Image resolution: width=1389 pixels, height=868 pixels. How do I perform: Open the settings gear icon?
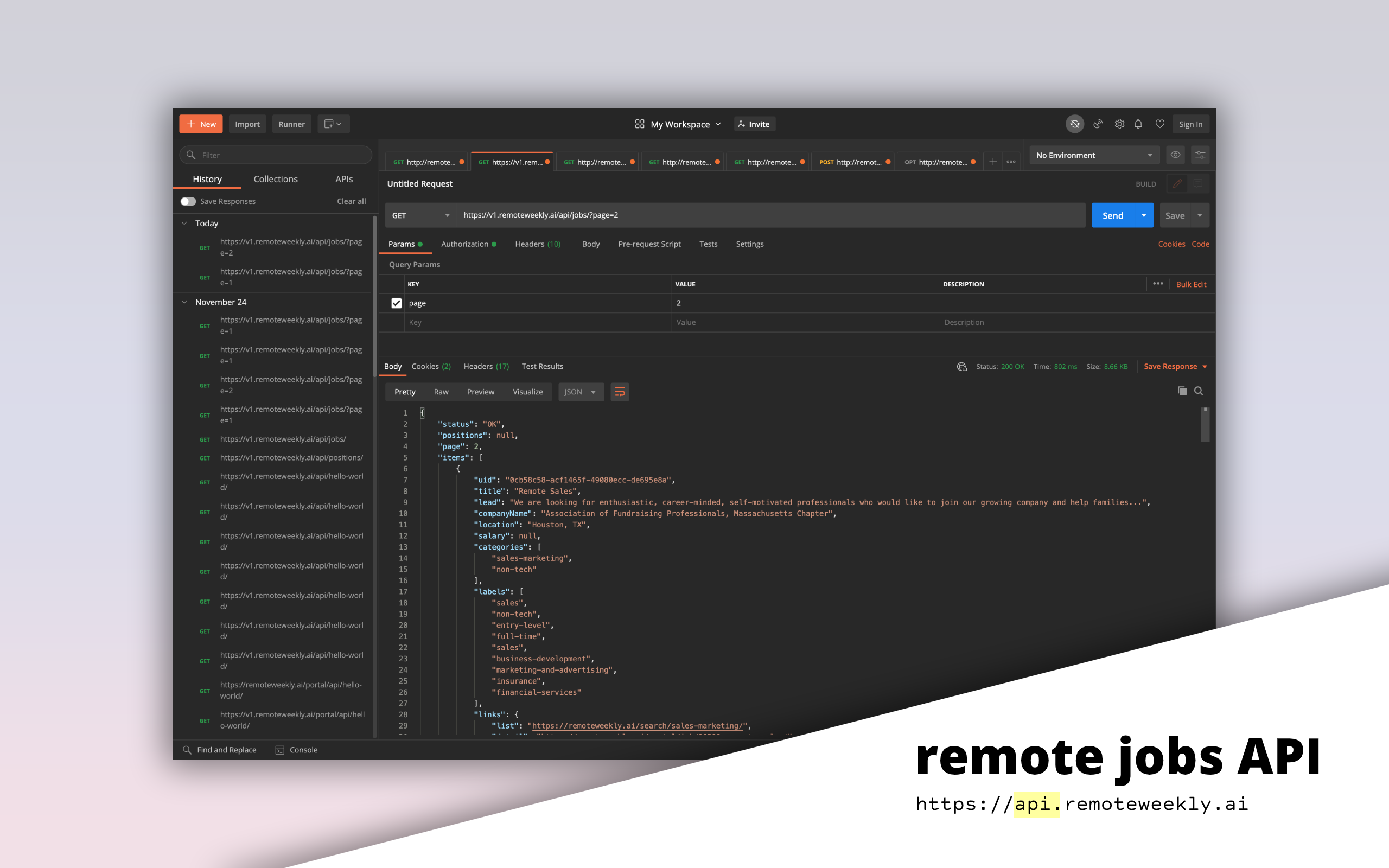1119,124
